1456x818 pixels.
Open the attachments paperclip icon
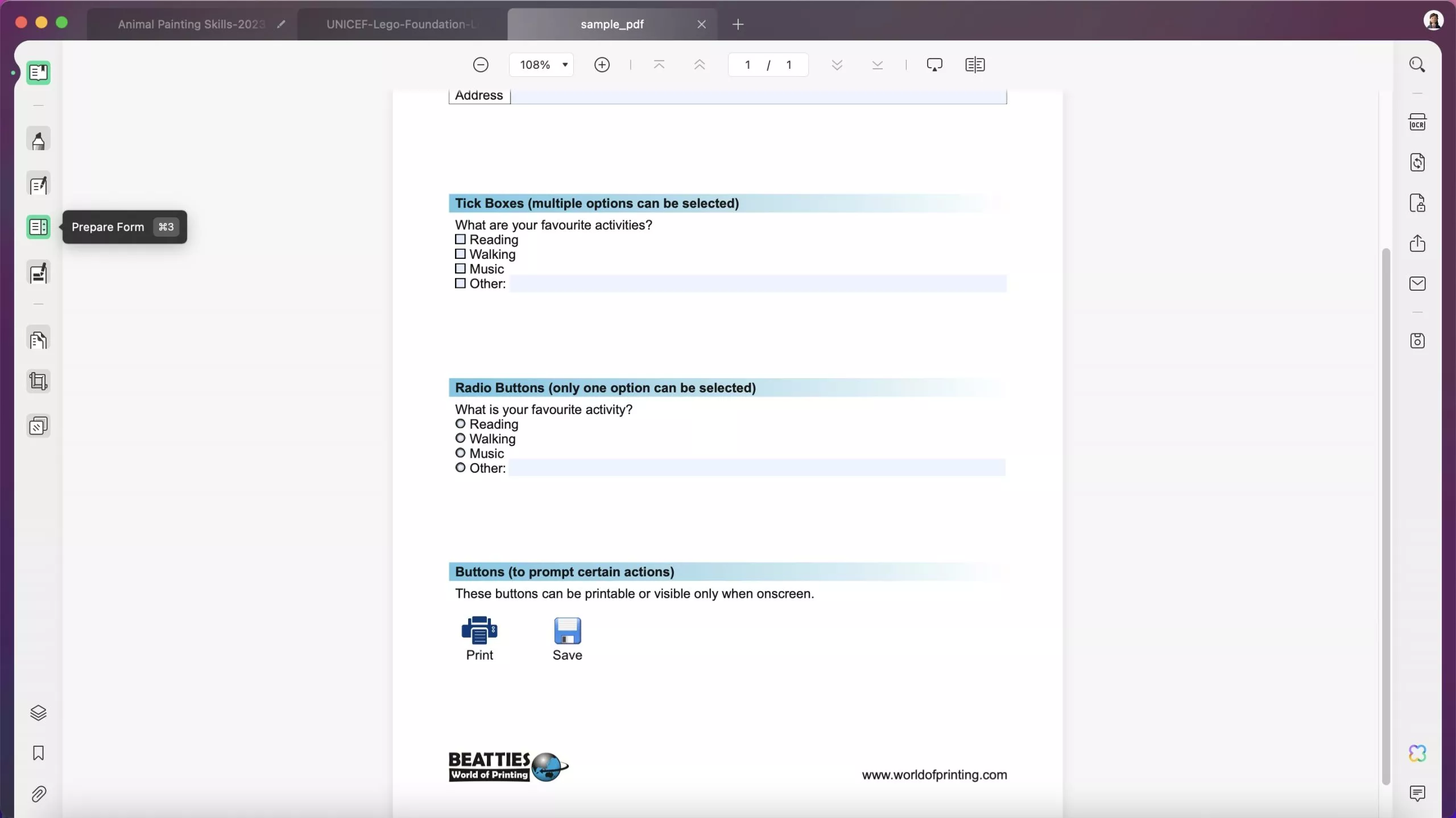coord(38,794)
